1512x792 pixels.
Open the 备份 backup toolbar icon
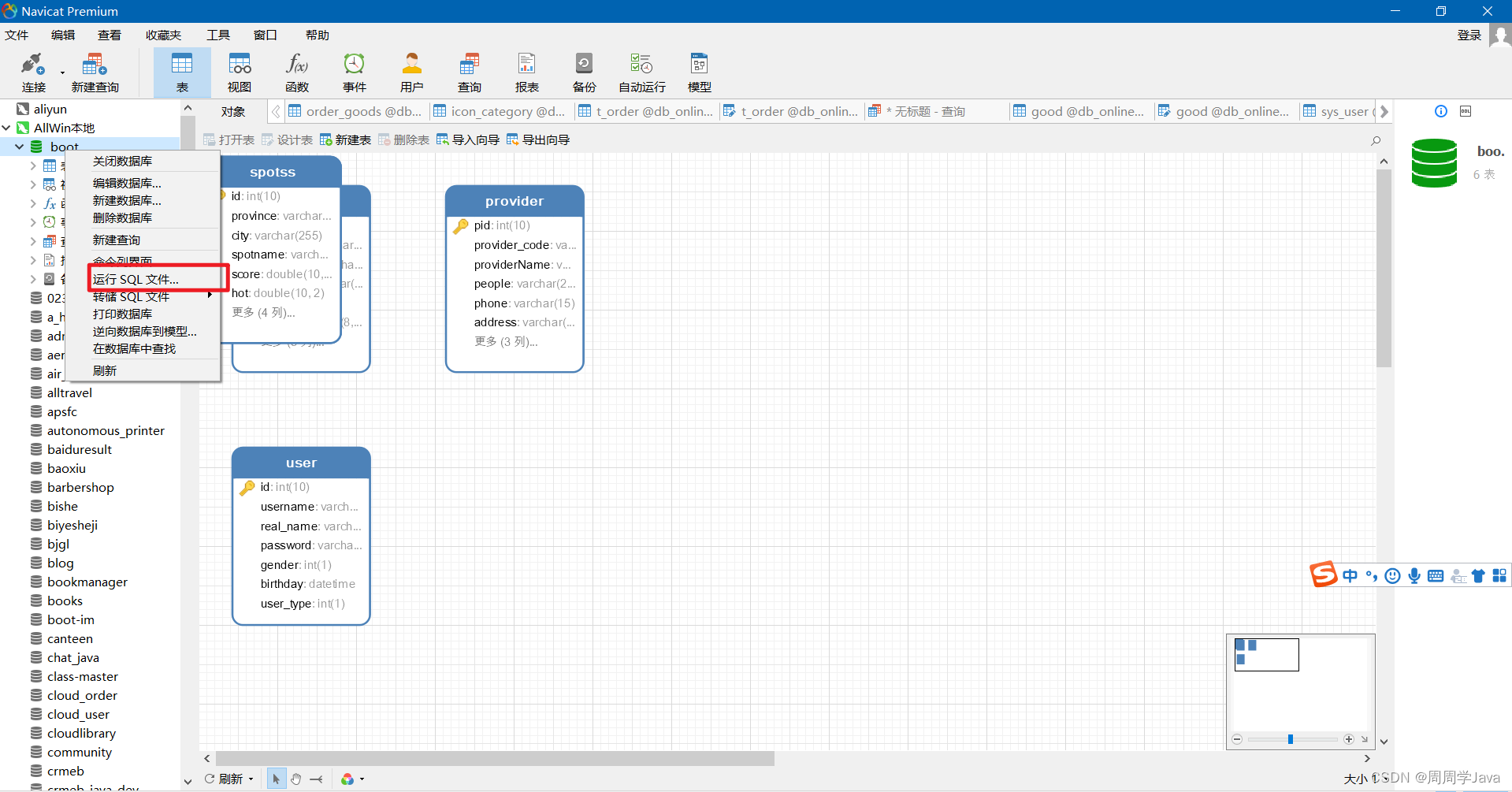pos(585,73)
